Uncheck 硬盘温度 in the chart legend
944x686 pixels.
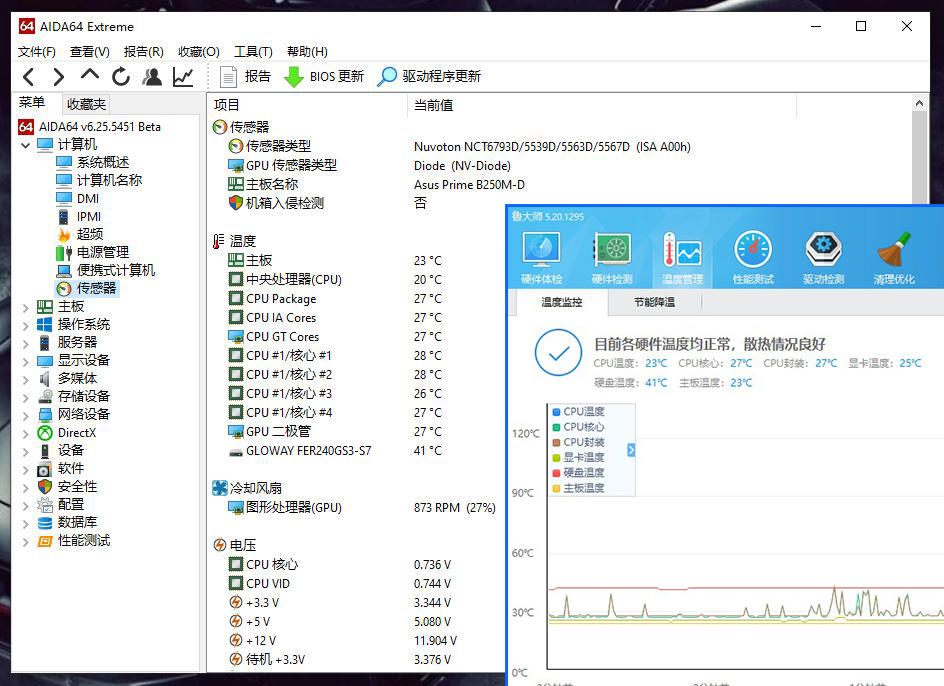pos(557,472)
